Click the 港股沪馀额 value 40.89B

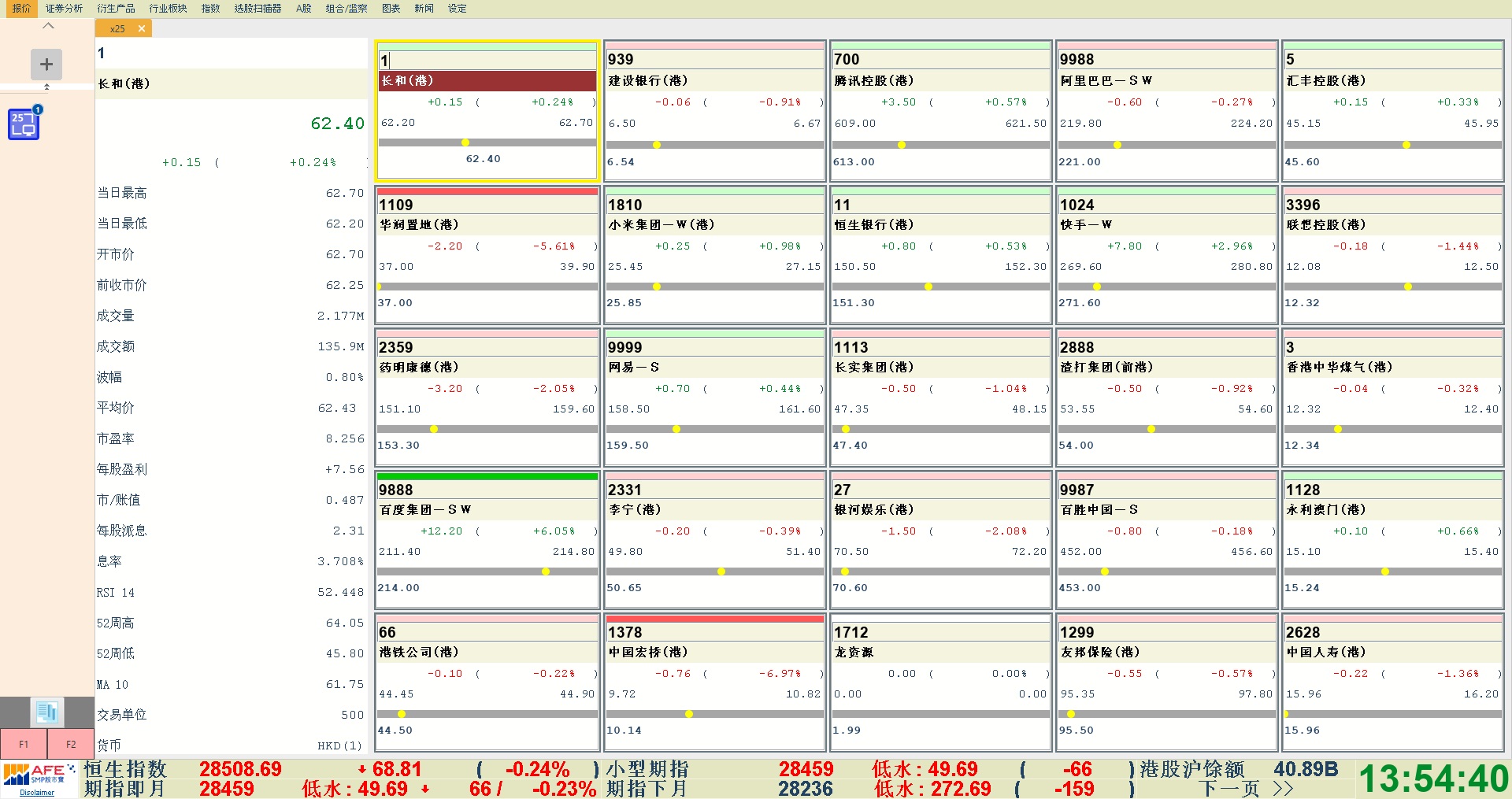(x=1306, y=769)
